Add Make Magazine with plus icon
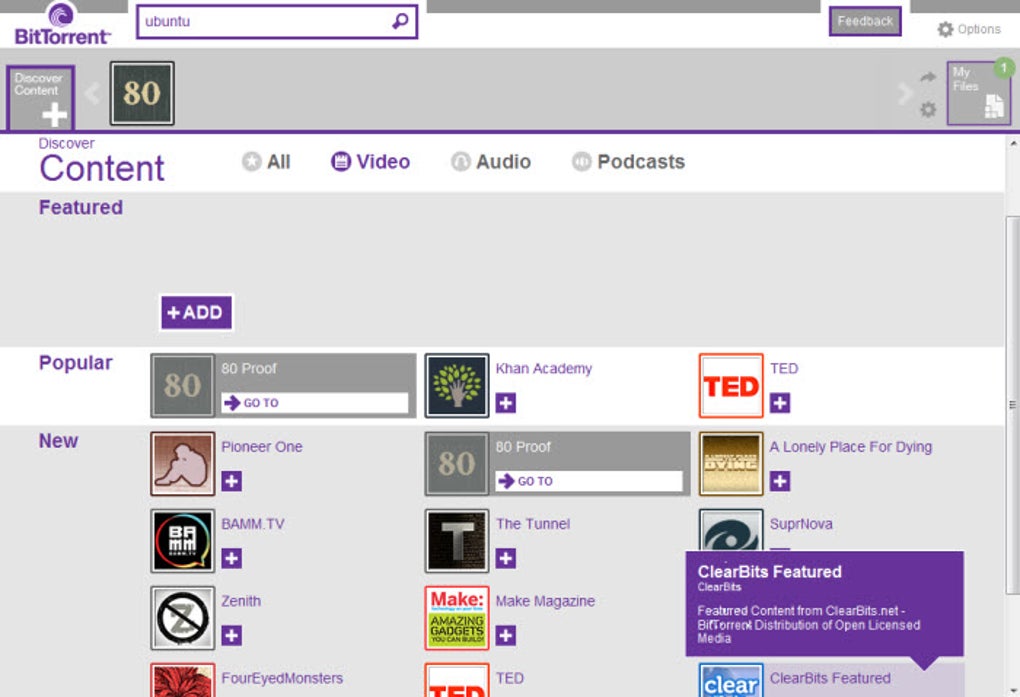Screen dimensions: 1020x697 click(x=505, y=635)
